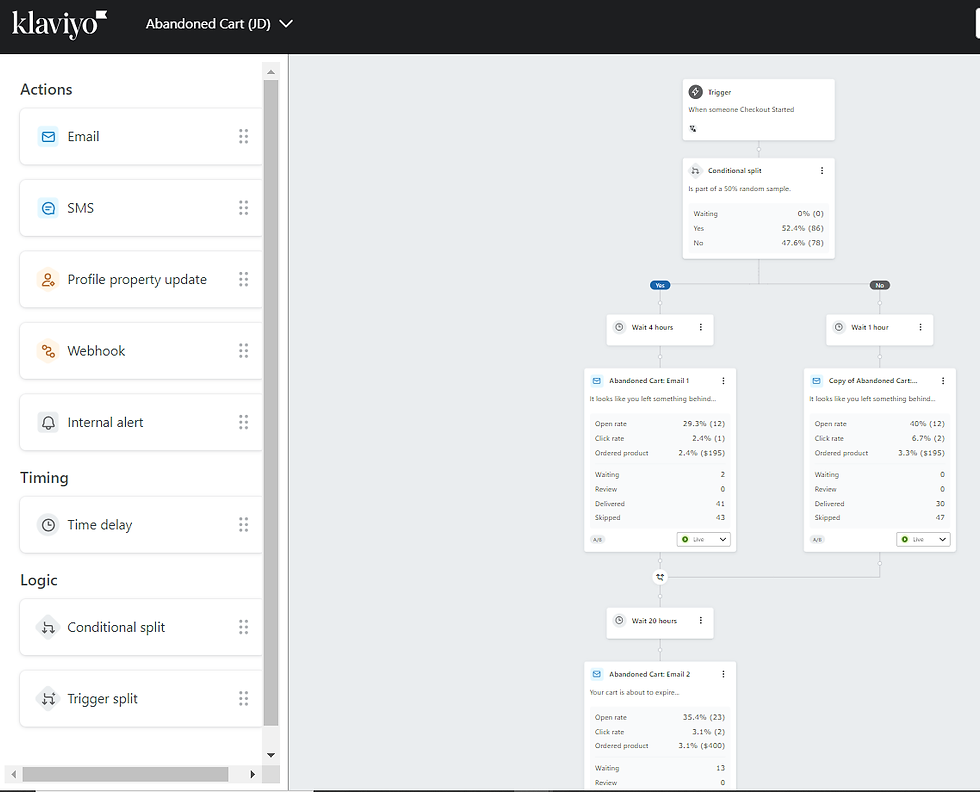Grab the drag handle on SMS action
The width and height of the screenshot is (980, 792).
tap(244, 208)
